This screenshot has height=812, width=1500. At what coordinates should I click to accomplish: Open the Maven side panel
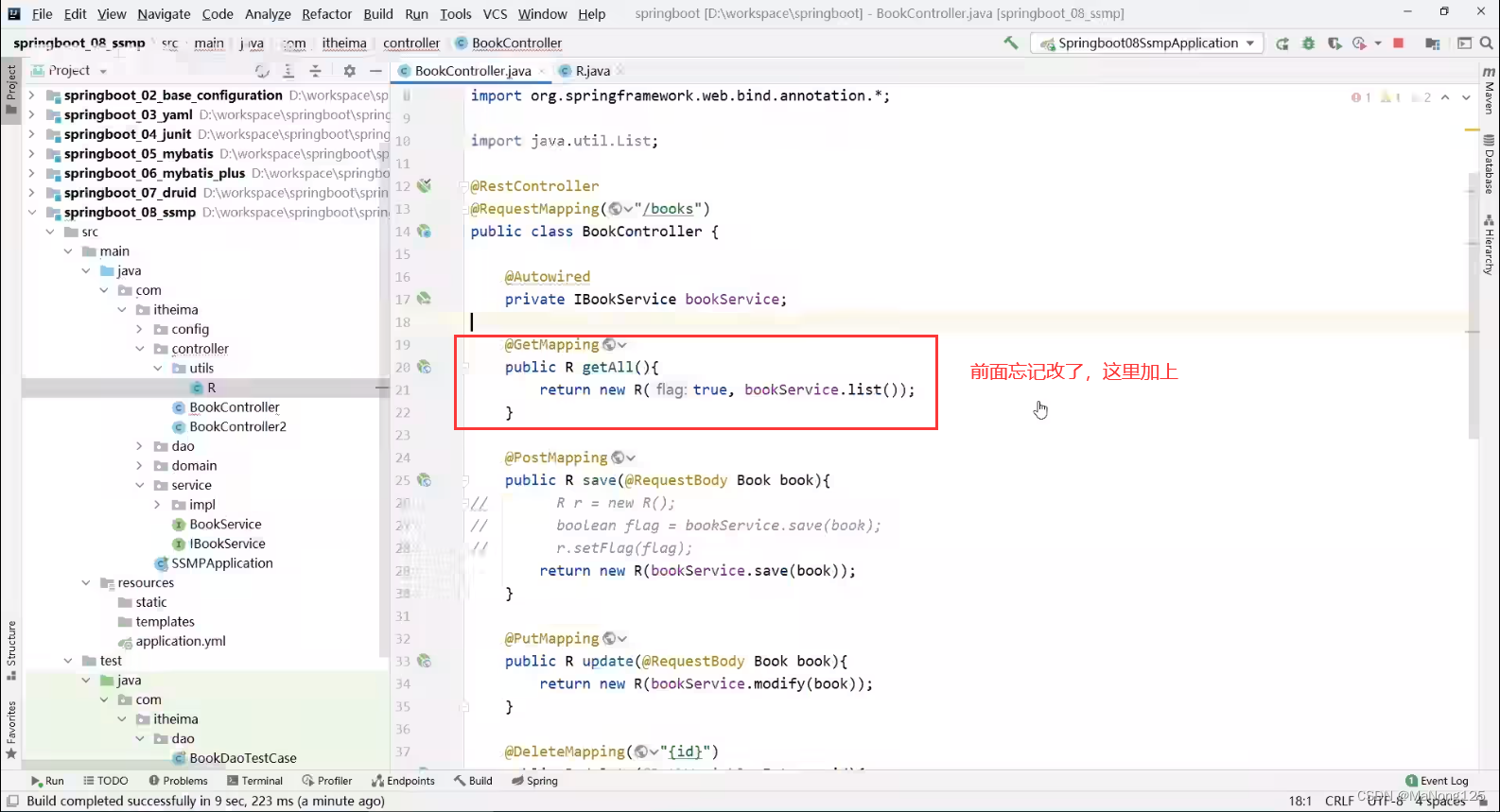click(1490, 91)
